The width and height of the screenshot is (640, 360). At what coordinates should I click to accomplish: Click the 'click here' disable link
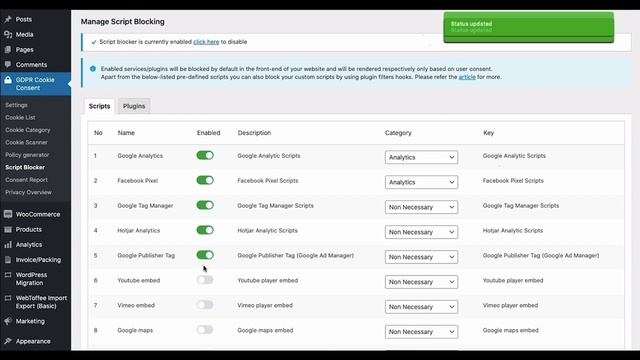coord(206,42)
